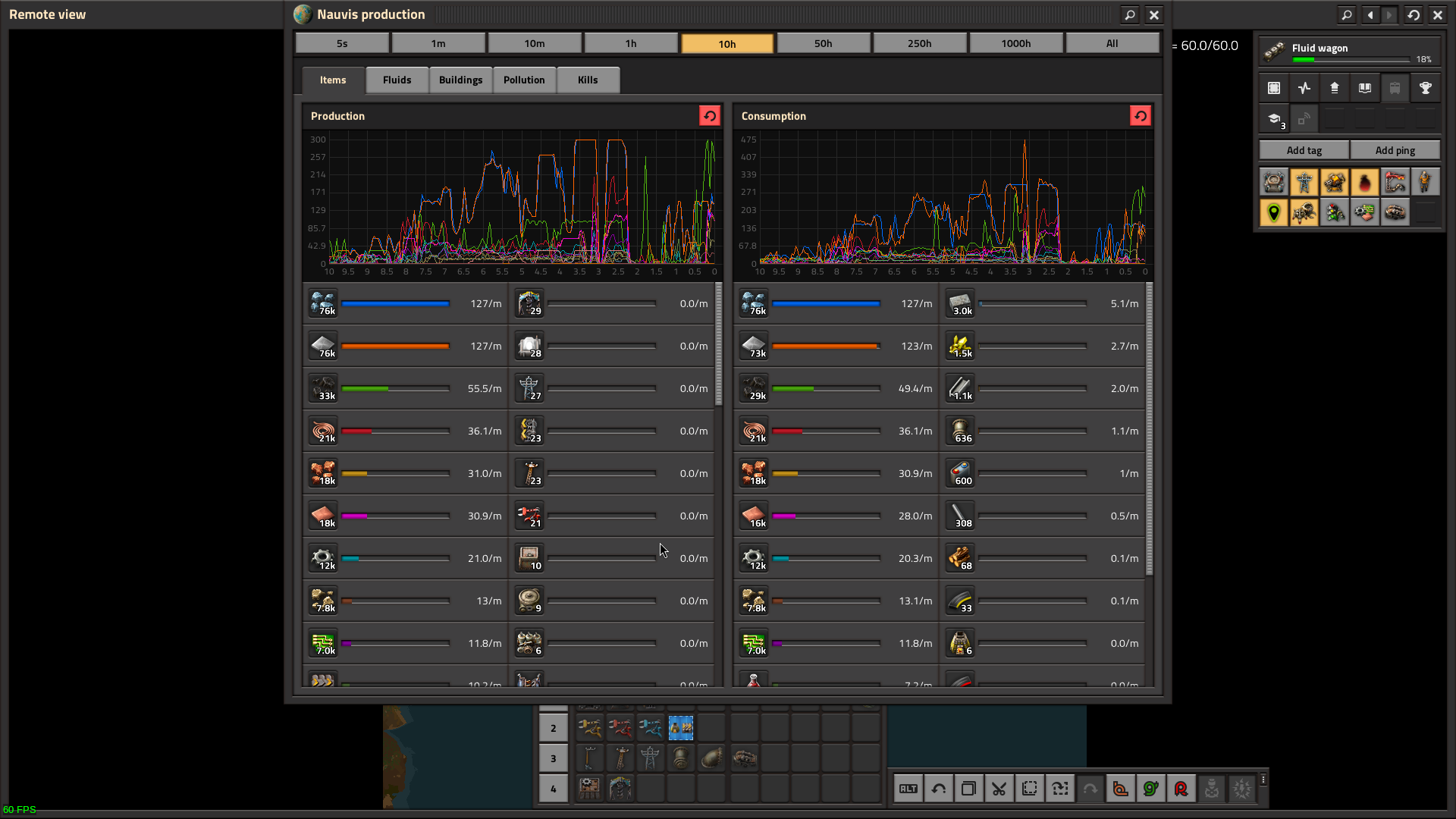This screenshot has width=1456, height=819.
Task: Select the copy shortcut icon
Action: [969, 789]
